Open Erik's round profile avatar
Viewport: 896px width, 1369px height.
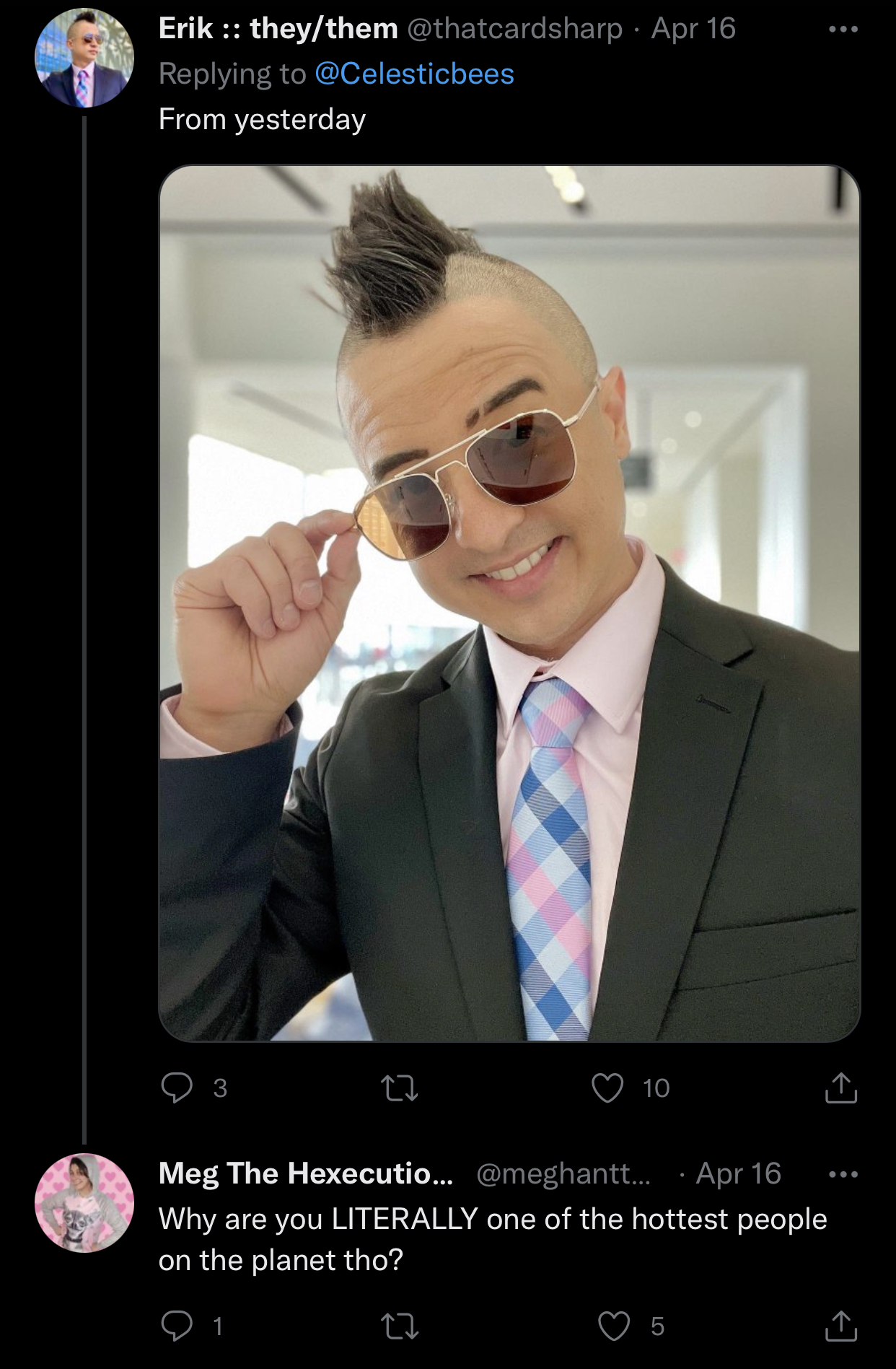[x=84, y=58]
